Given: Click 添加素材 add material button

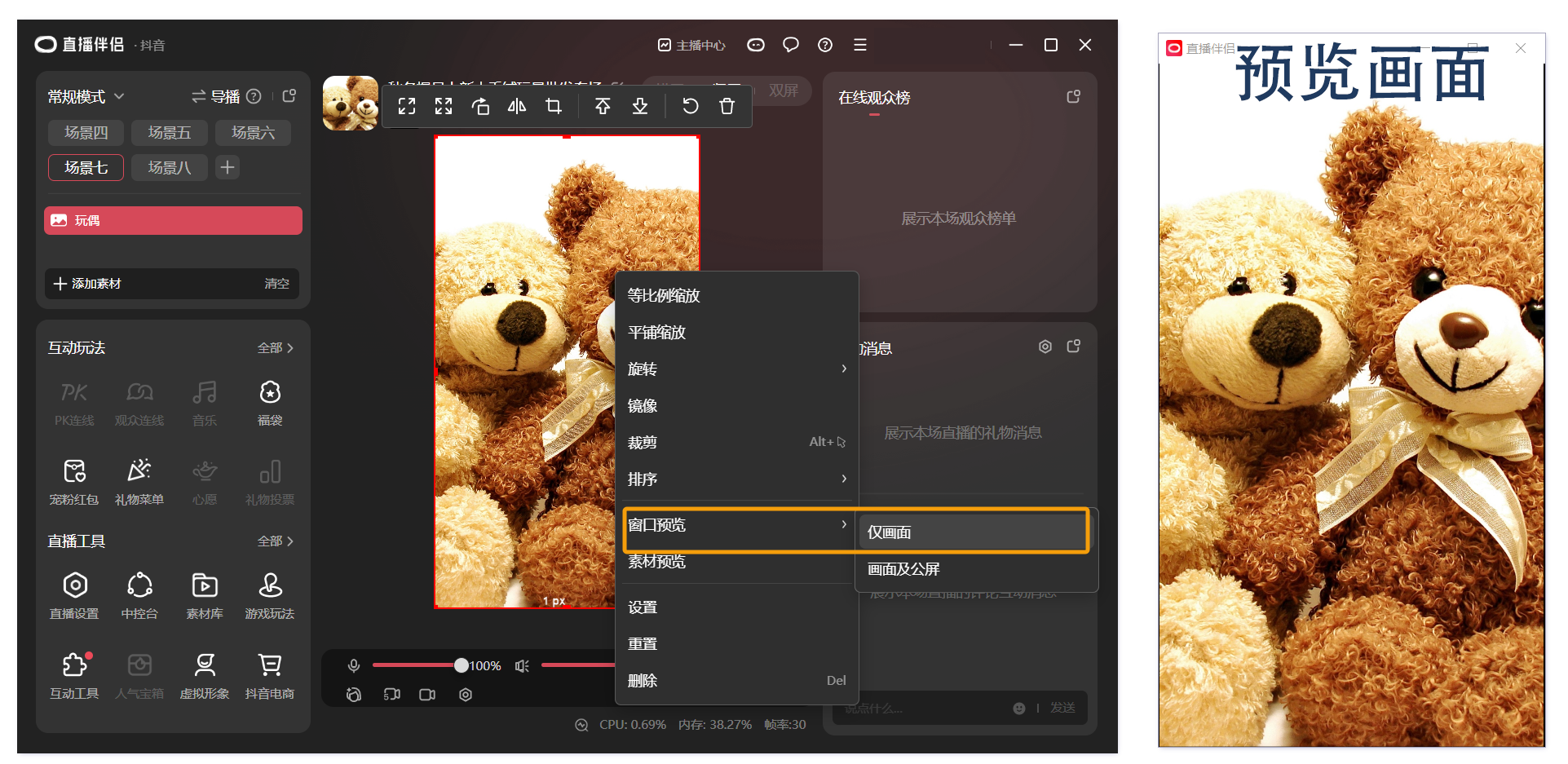Looking at the screenshot, I should [88, 284].
